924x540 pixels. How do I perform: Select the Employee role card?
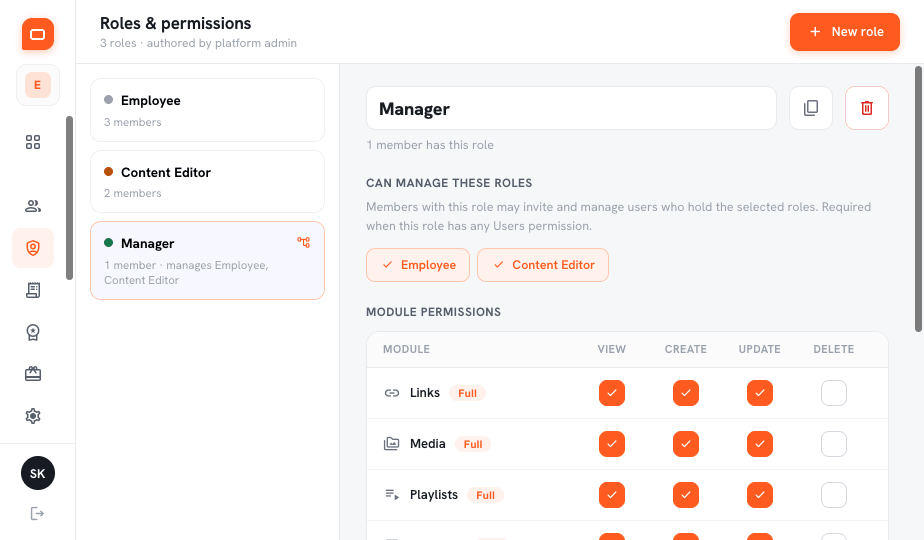coord(207,110)
